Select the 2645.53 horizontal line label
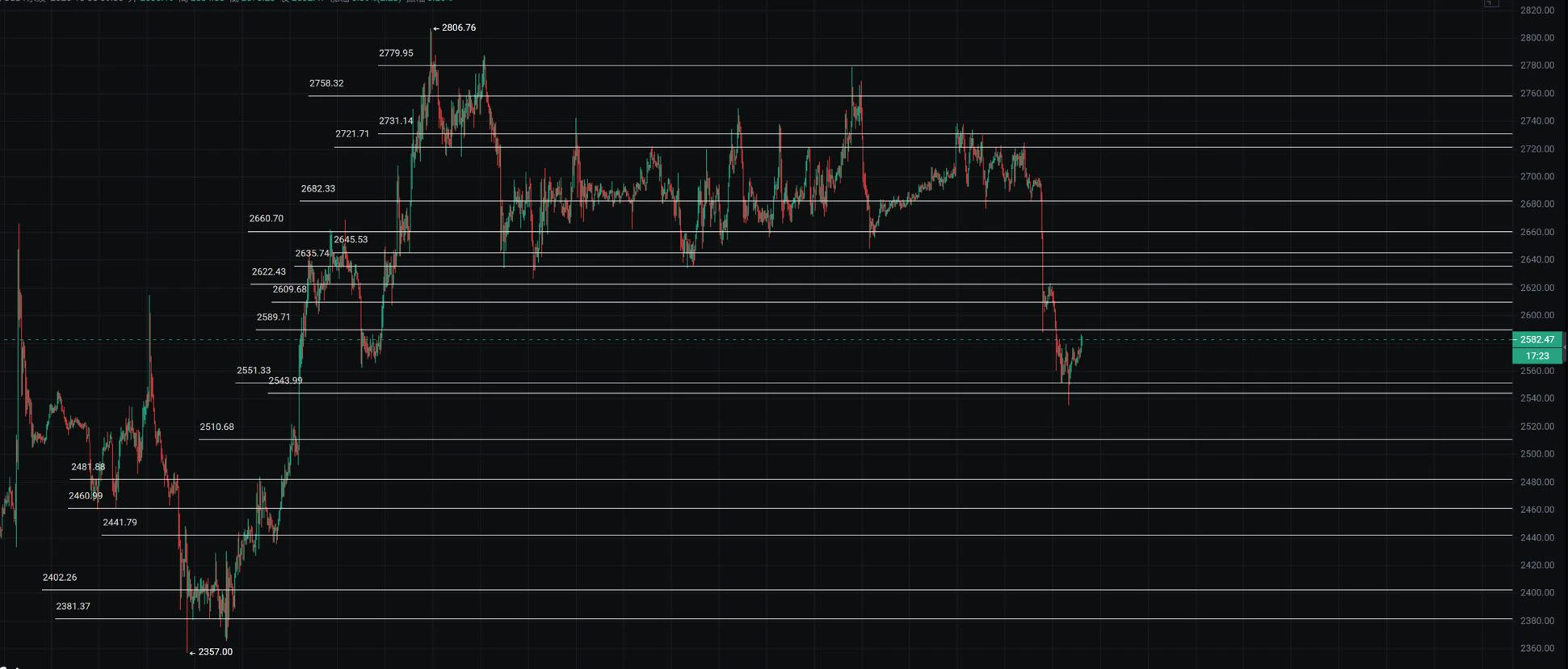This screenshot has height=669, width=1568. click(351, 240)
